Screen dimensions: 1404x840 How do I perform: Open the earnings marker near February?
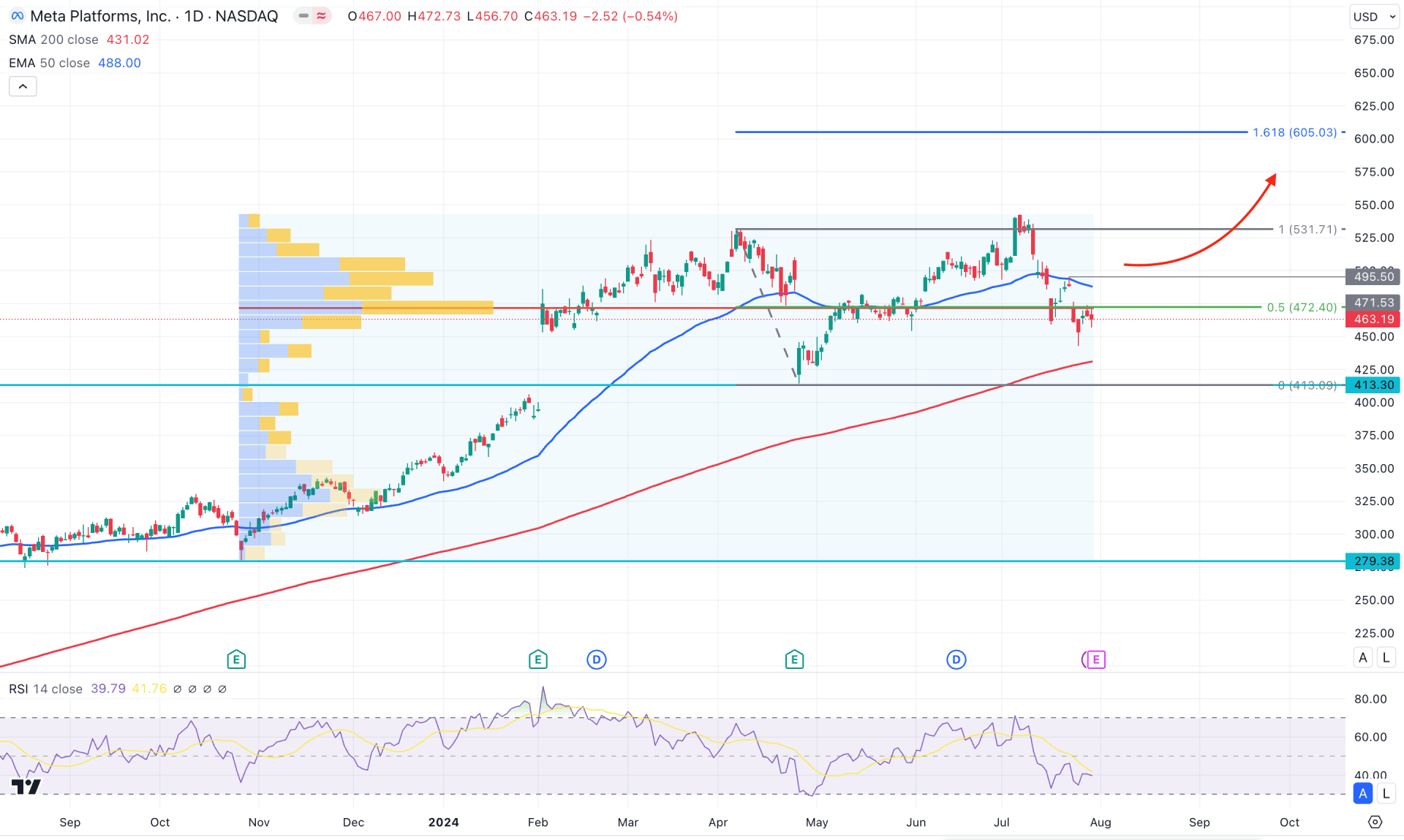537,659
